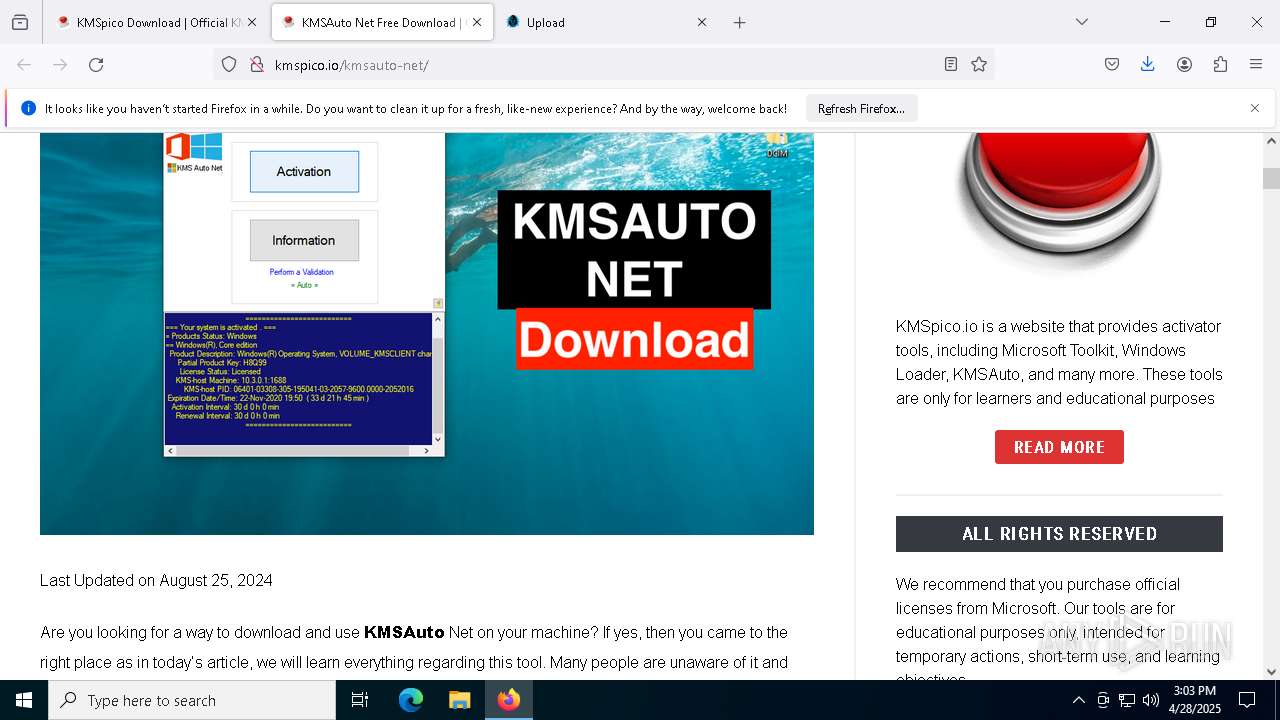This screenshot has width=1280, height=720.
Task: Switch to KMSpico Download tab
Action: coord(156,22)
